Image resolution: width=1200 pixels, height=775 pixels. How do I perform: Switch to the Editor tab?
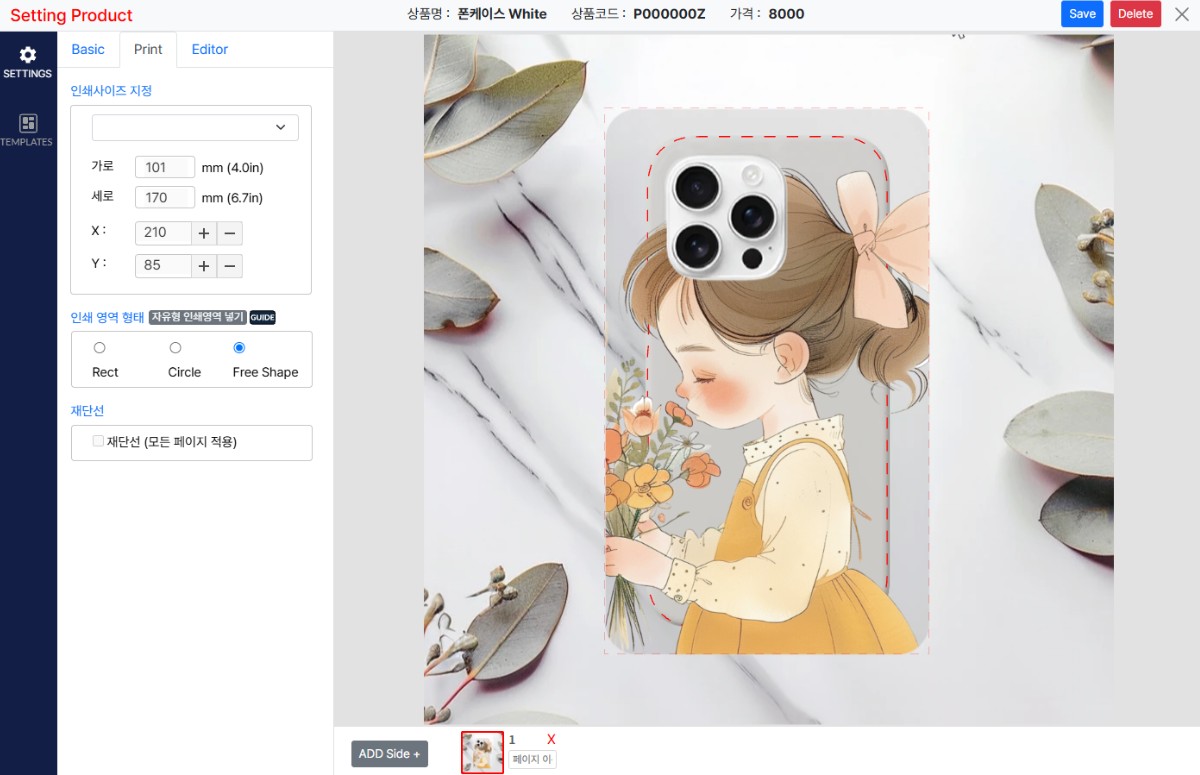(210, 49)
